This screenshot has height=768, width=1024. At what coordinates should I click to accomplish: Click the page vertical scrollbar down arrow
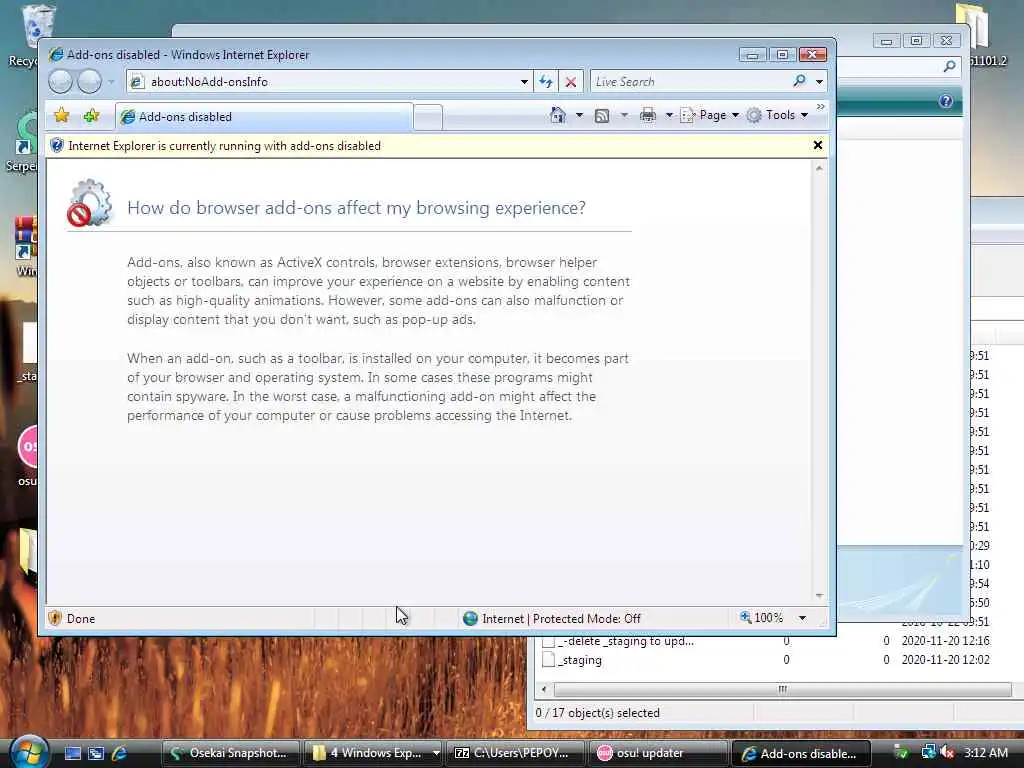pos(819,596)
